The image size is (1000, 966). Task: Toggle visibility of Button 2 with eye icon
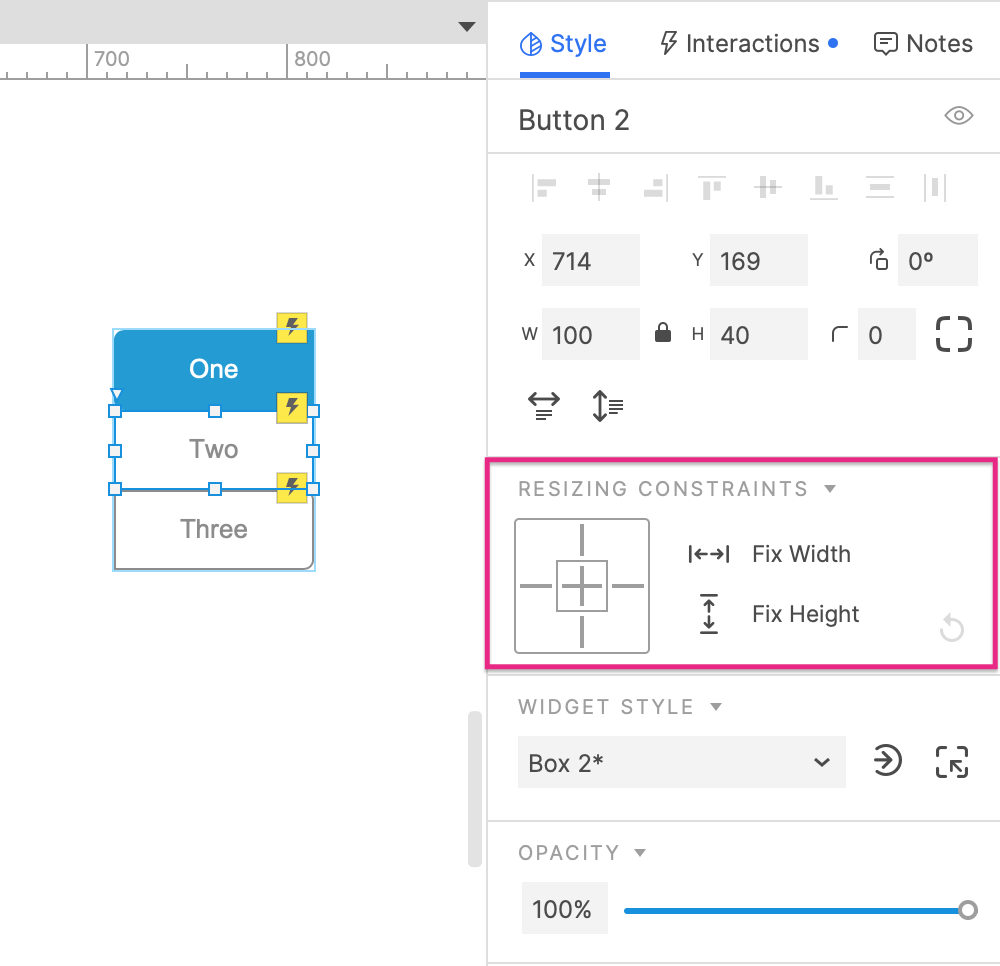click(958, 116)
